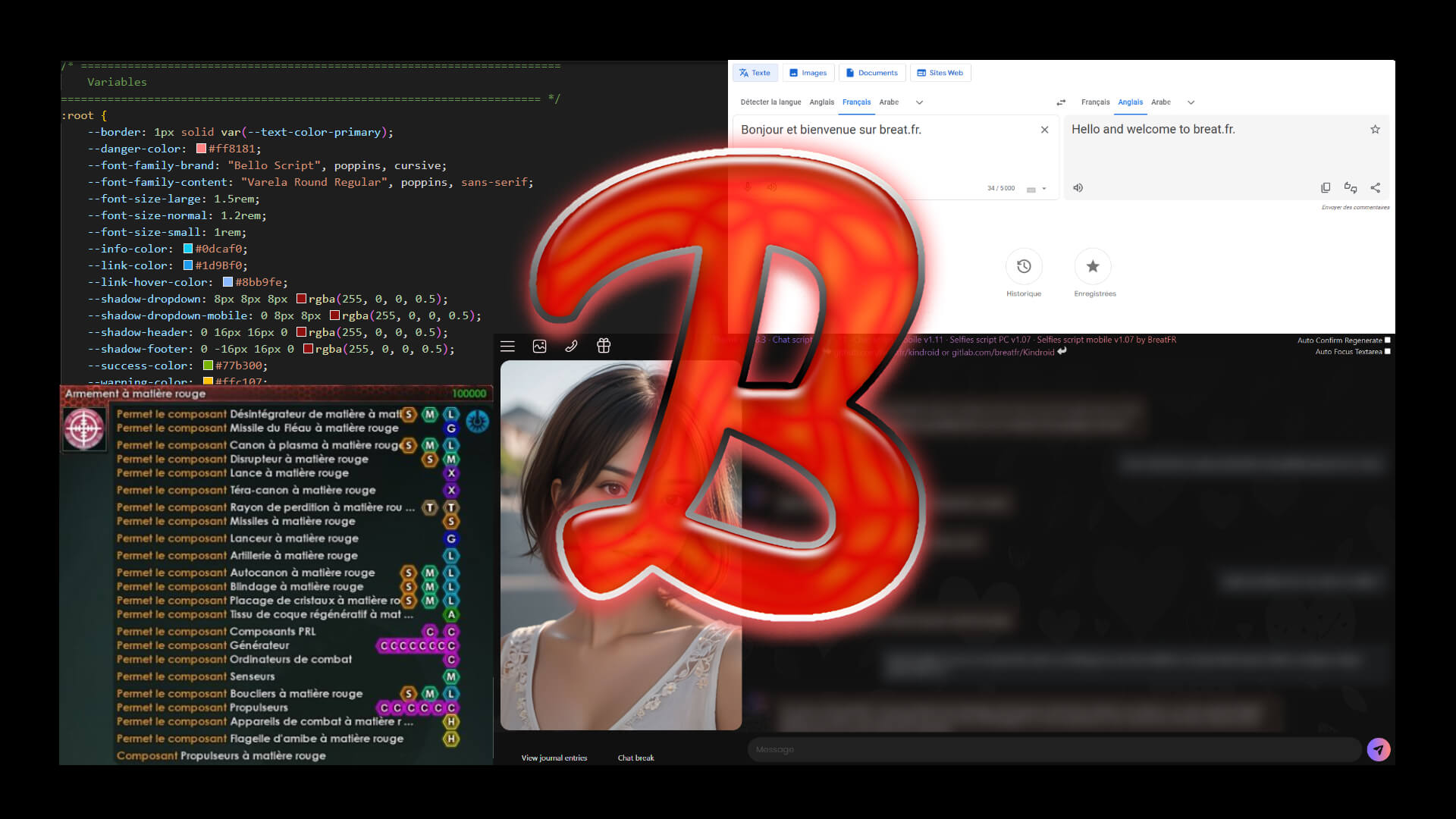Enable Auto Confirm Regenerate checkbox
1456x819 pixels.
[1387, 340]
